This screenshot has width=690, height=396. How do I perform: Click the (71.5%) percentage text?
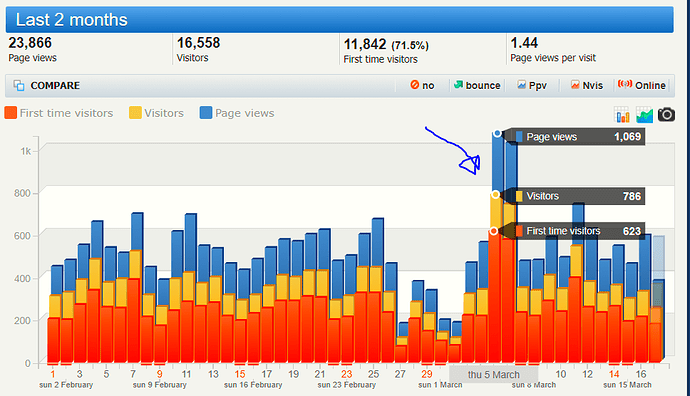click(410, 46)
